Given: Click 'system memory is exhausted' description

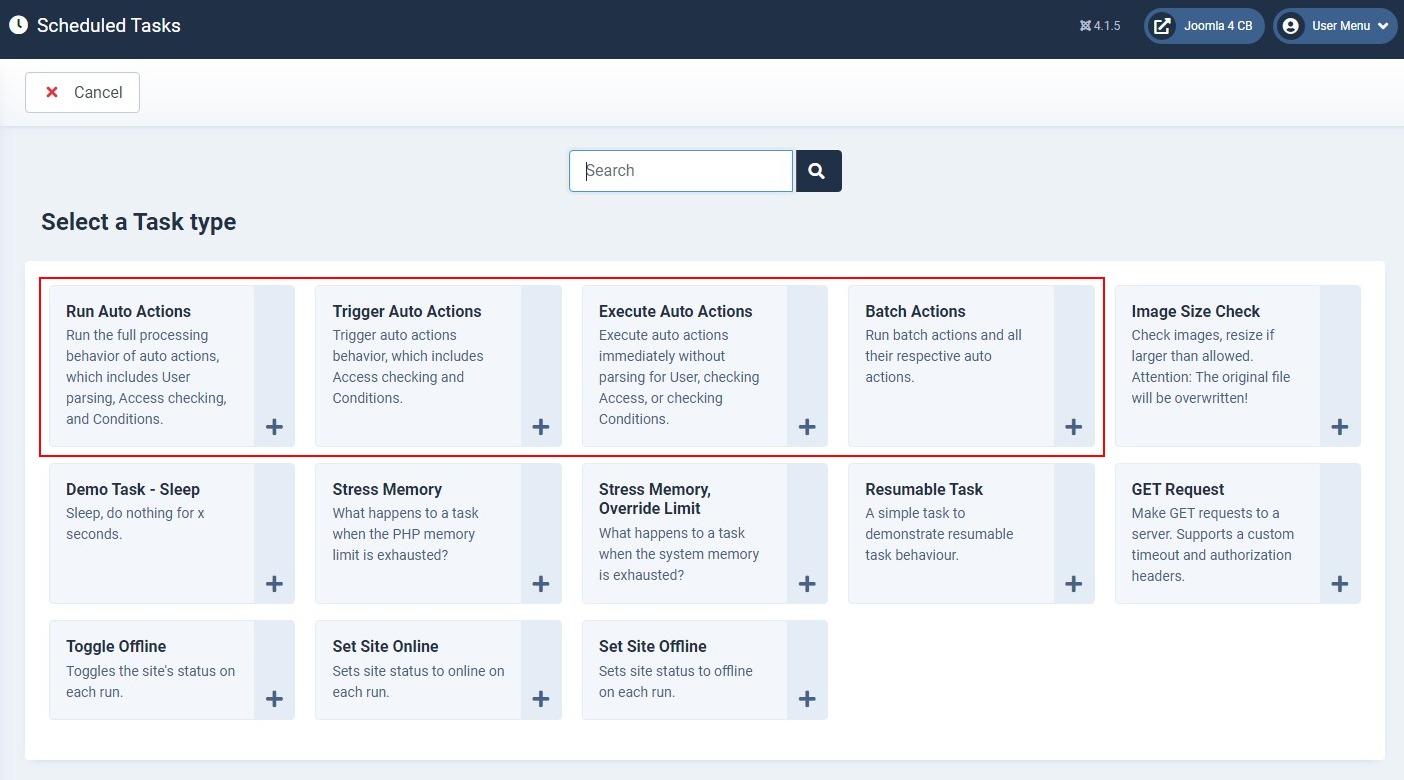Looking at the screenshot, I should [679, 554].
